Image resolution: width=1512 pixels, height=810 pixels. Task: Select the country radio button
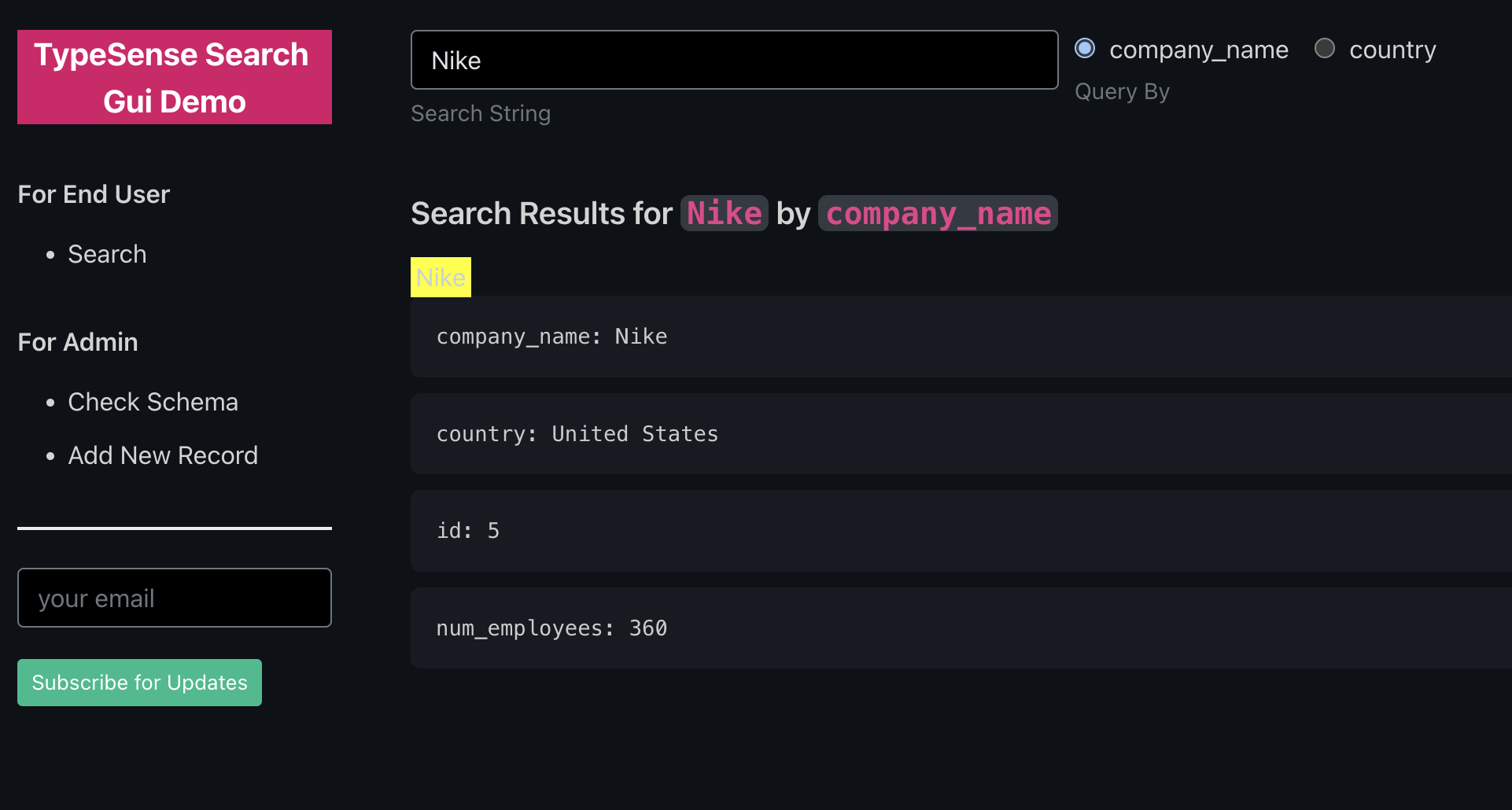pos(1325,48)
